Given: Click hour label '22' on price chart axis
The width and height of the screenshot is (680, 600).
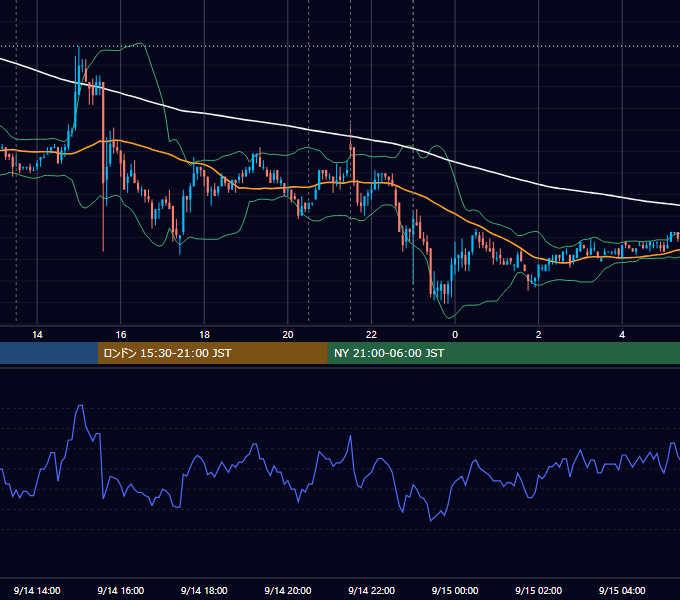Looking at the screenshot, I should click(371, 334).
